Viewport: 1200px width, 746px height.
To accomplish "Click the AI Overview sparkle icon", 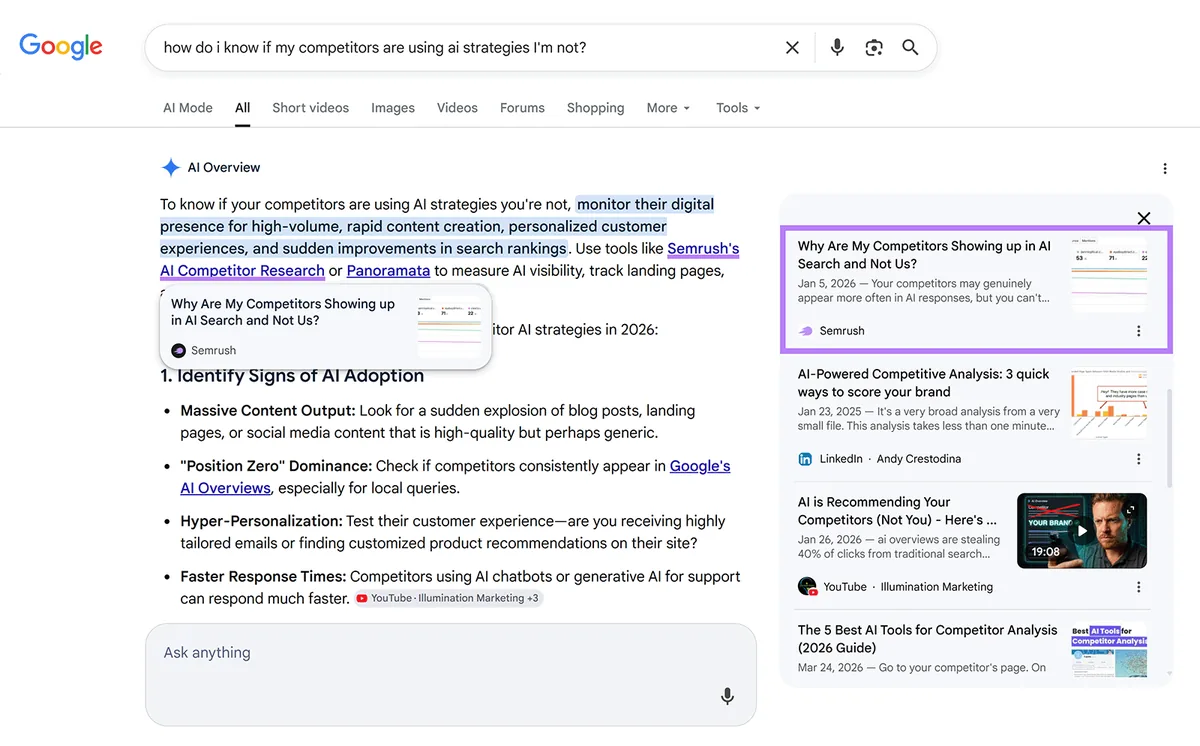I will click(x=171, y=167).
